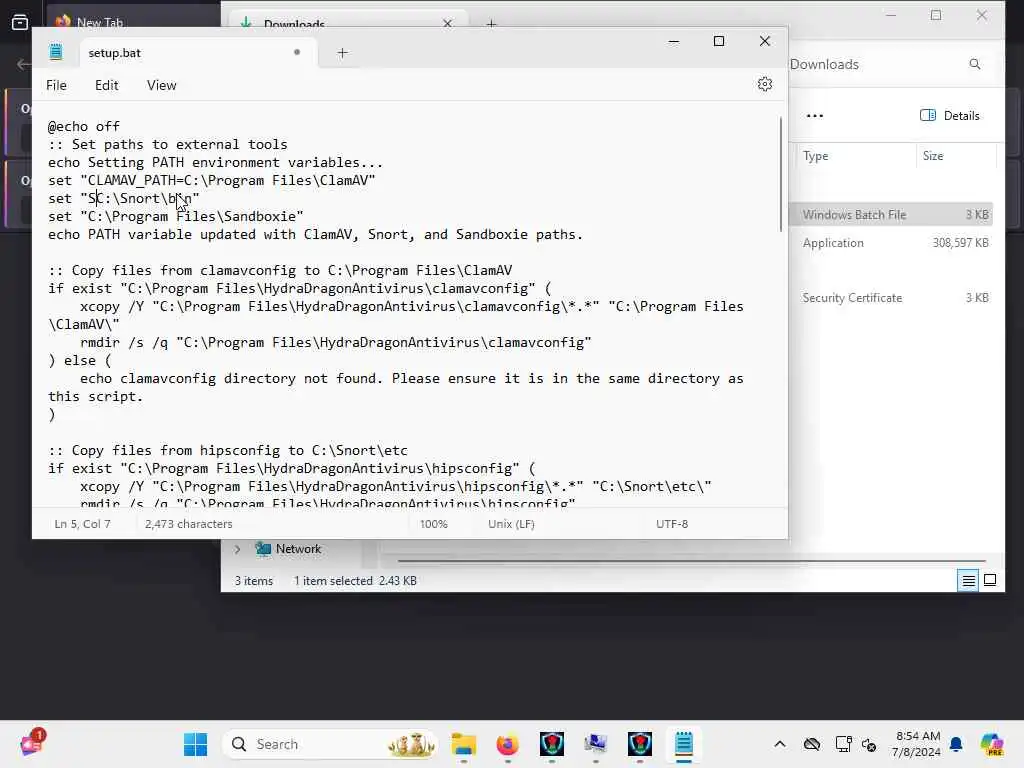
Task: Add a new tab in Notepad
Action: pos(342,53)
